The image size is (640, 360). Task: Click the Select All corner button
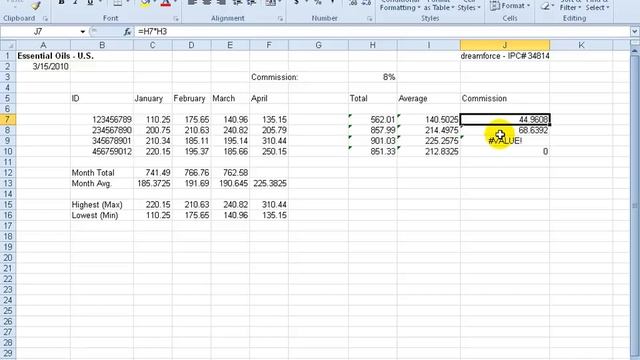pyautogui.click(x=8, y=45)
